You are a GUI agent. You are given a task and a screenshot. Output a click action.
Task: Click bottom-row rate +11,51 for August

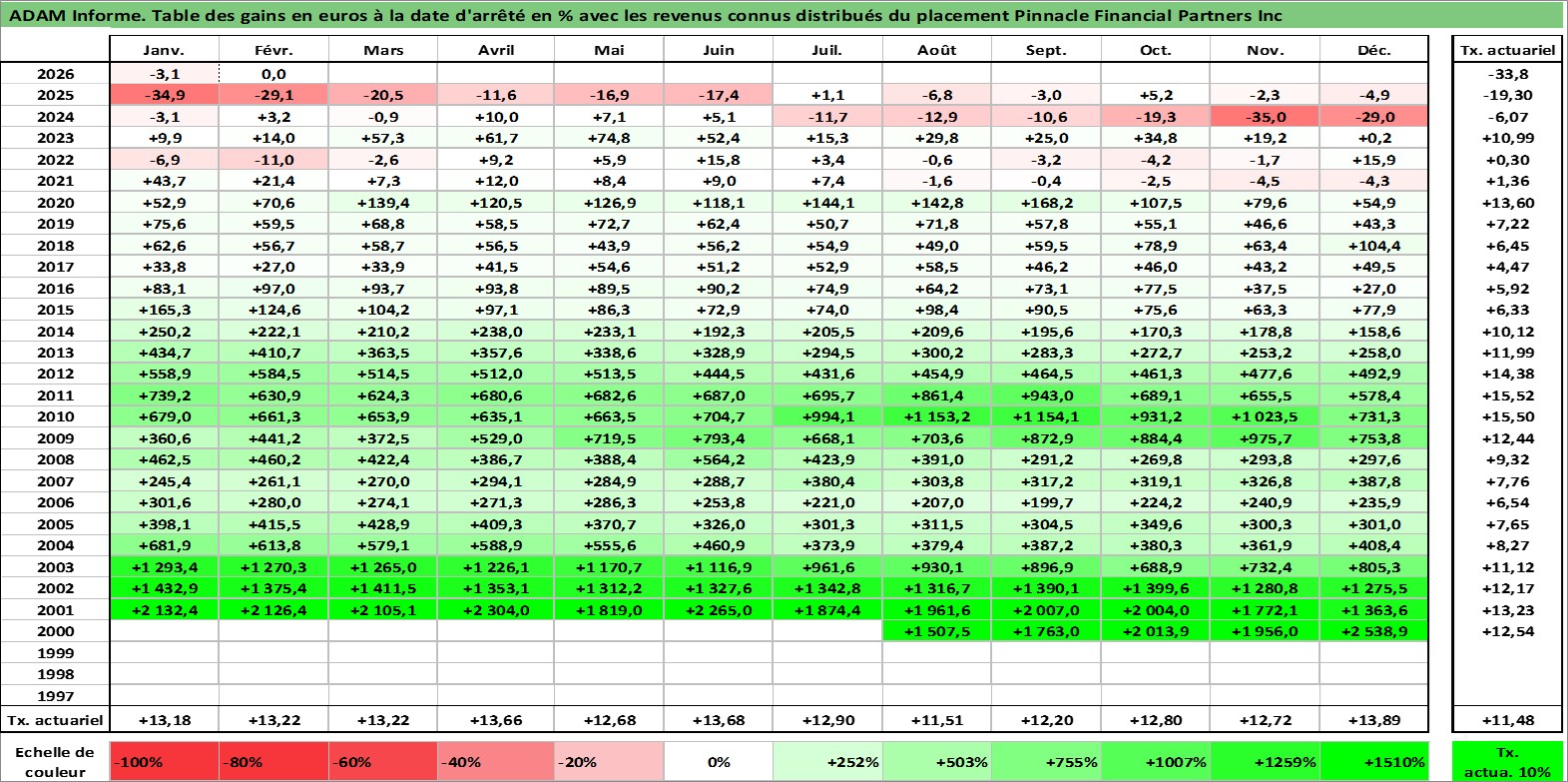point(936,720)
